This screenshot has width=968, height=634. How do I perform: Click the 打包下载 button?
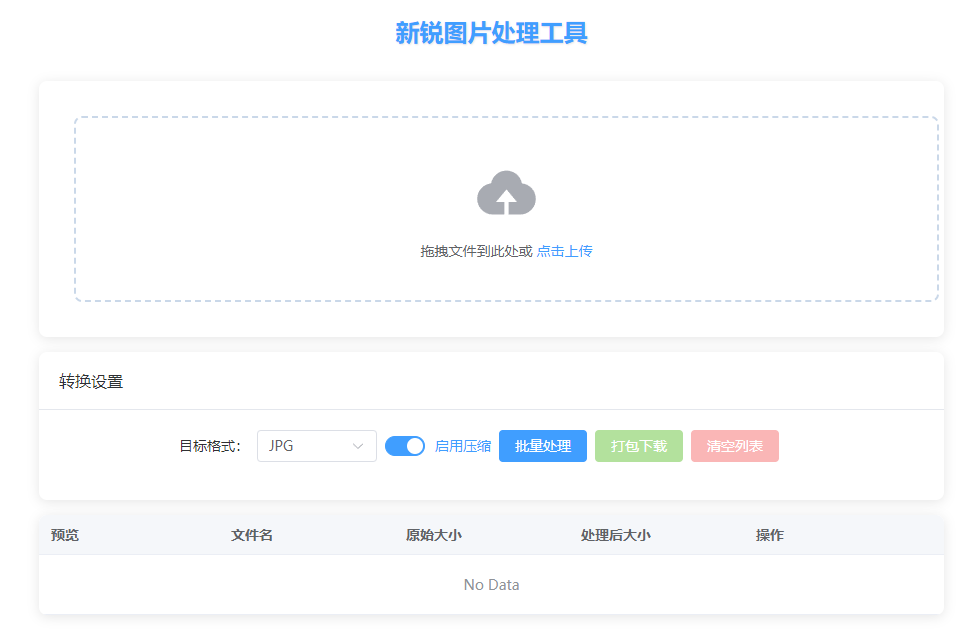[x=639, y=446]
